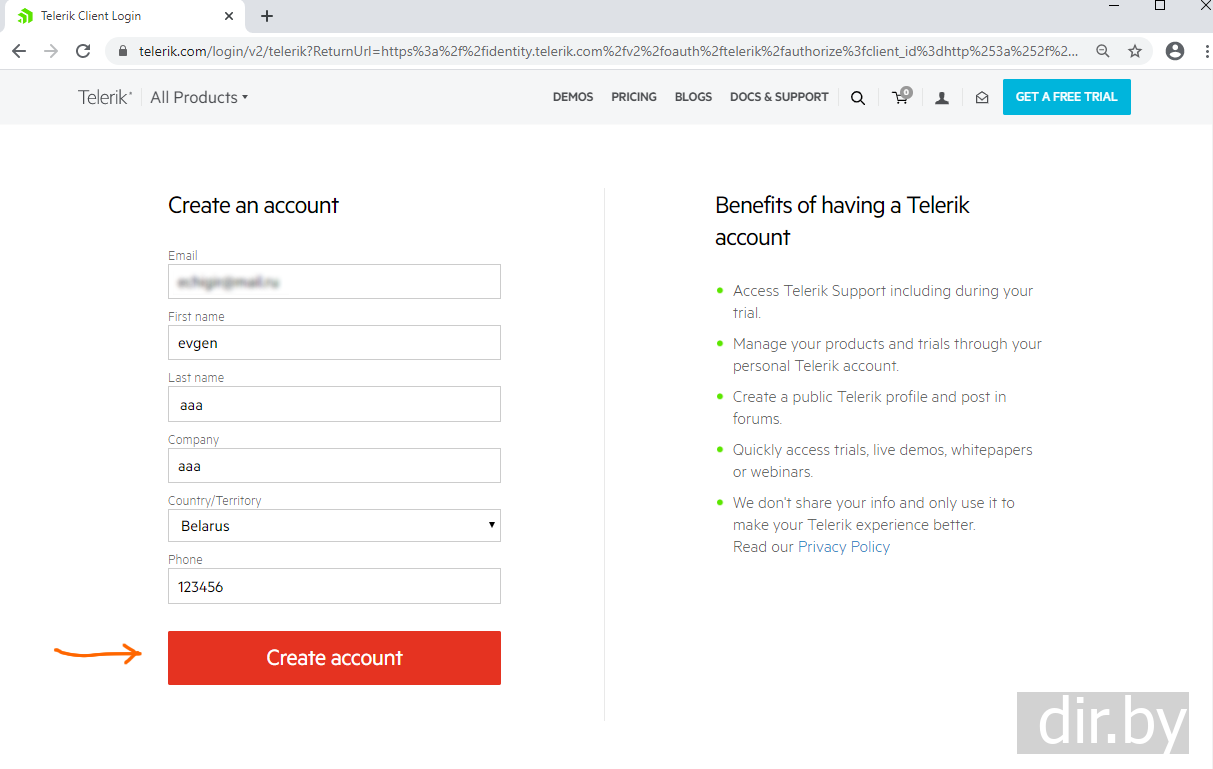Click Get a Free Trial button

point(1066,97)
